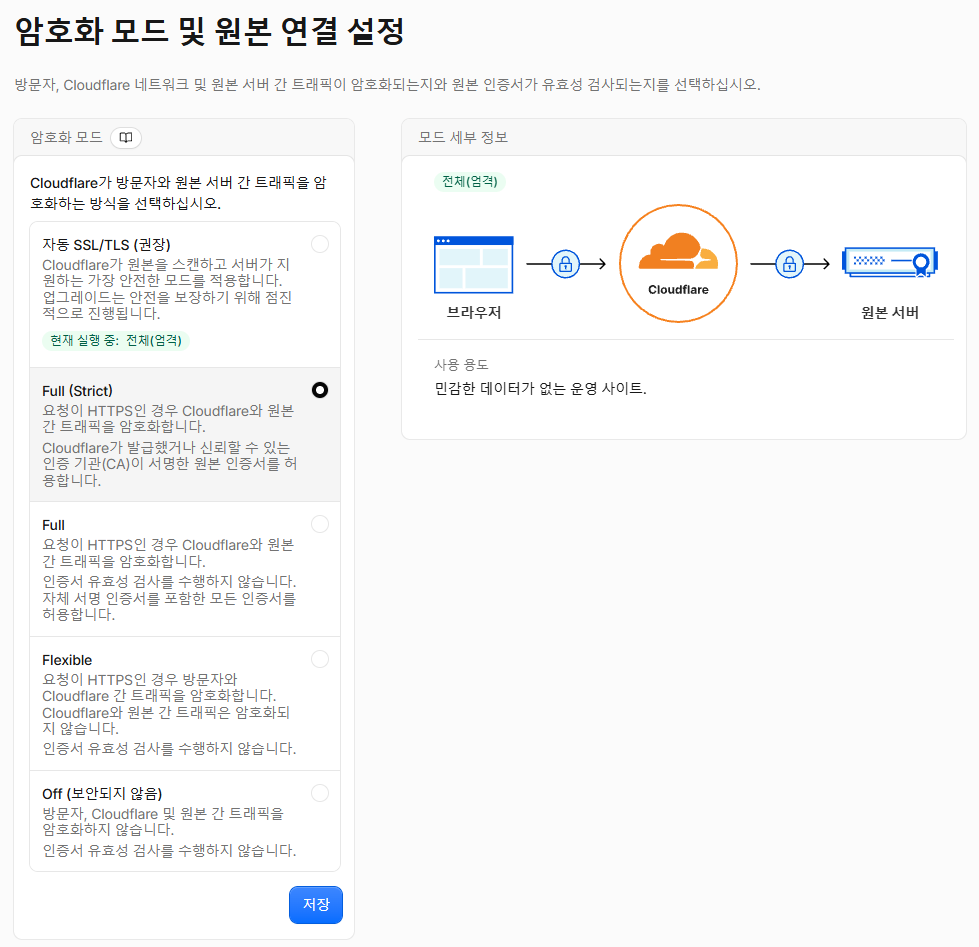The image size is (979, 947).
Task: Click the 사용 용도 label
Action: (x=461, y=365)
